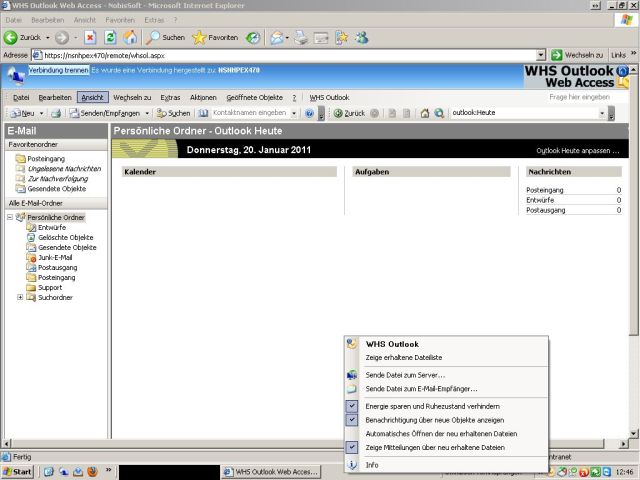The image size is (640, 480).
Task: Click the IE Print icon
Action: point(302,38)
